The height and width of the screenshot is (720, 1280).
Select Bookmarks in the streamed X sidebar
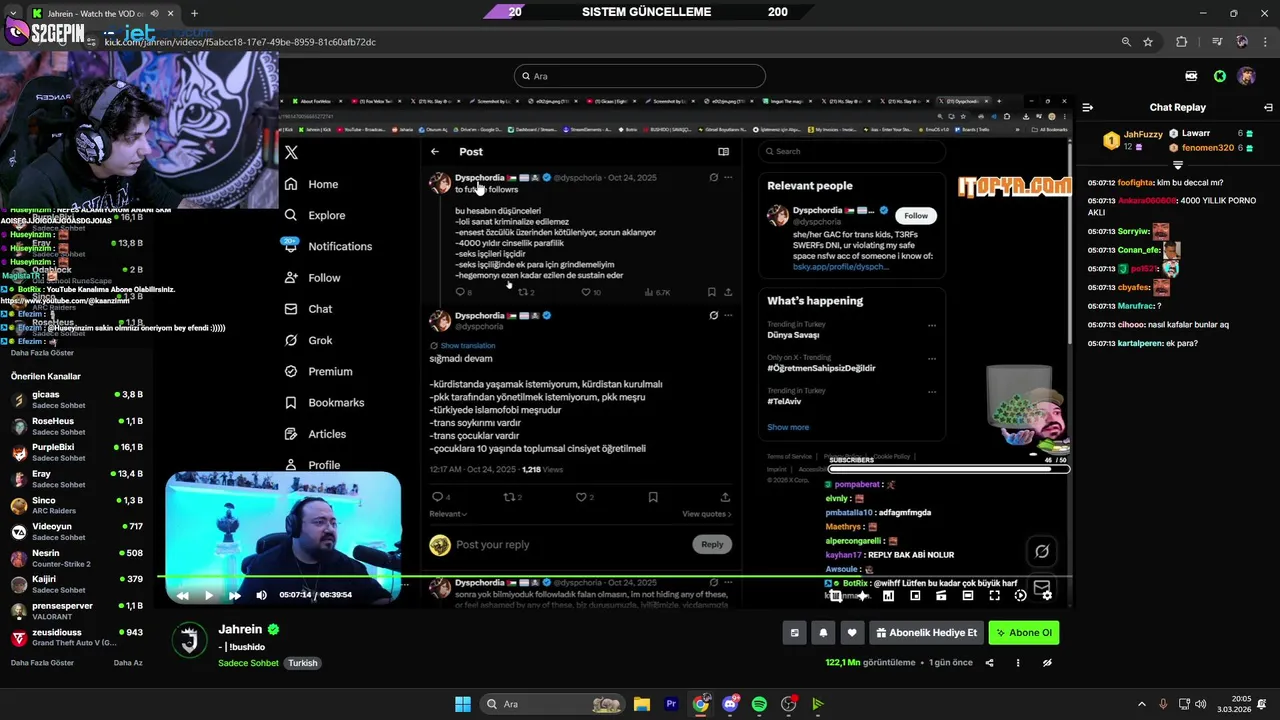[x=325, y=402]
